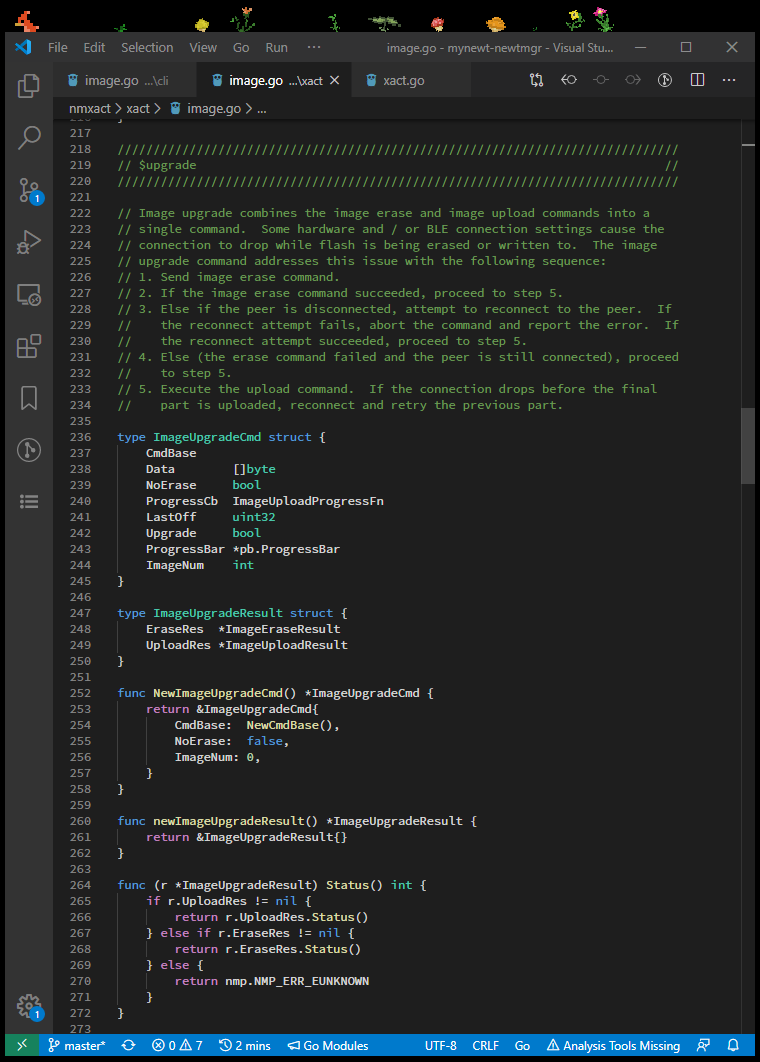Click the Open Changes compare icon
This screenshot has height=1062, width=760.
[537, 80]
